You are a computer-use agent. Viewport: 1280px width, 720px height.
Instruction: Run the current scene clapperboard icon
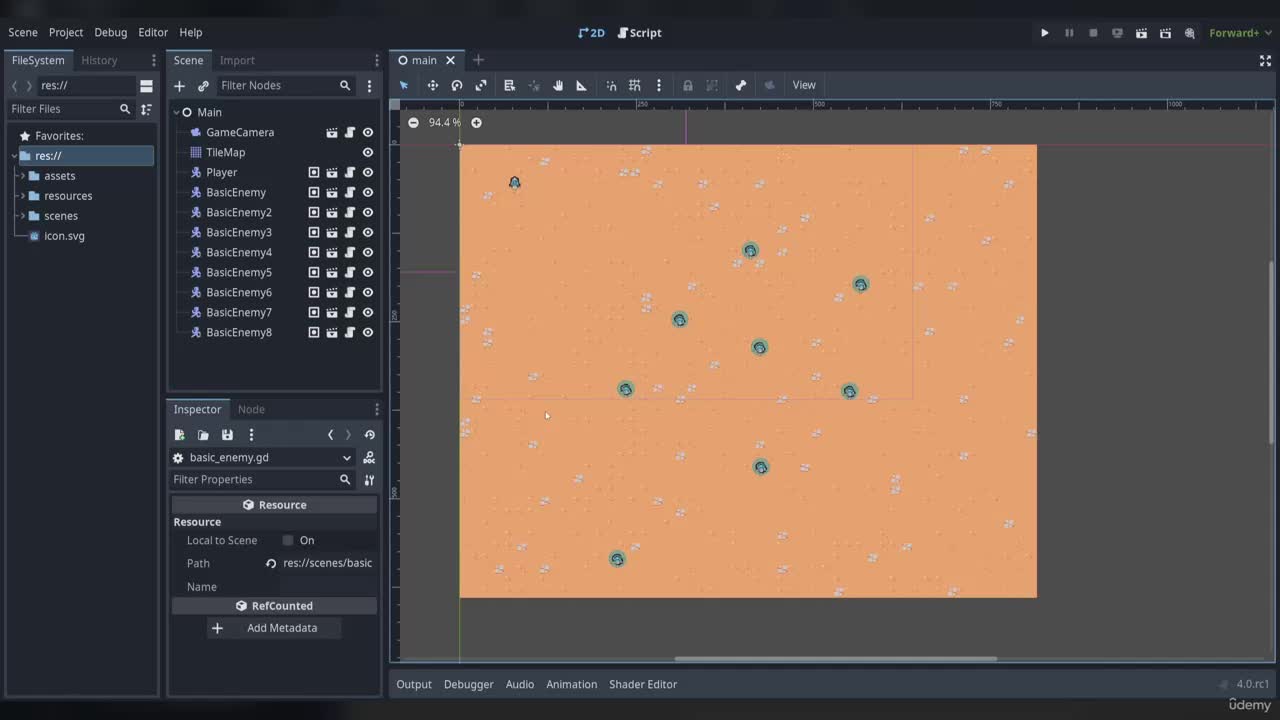pos(1141,33)
